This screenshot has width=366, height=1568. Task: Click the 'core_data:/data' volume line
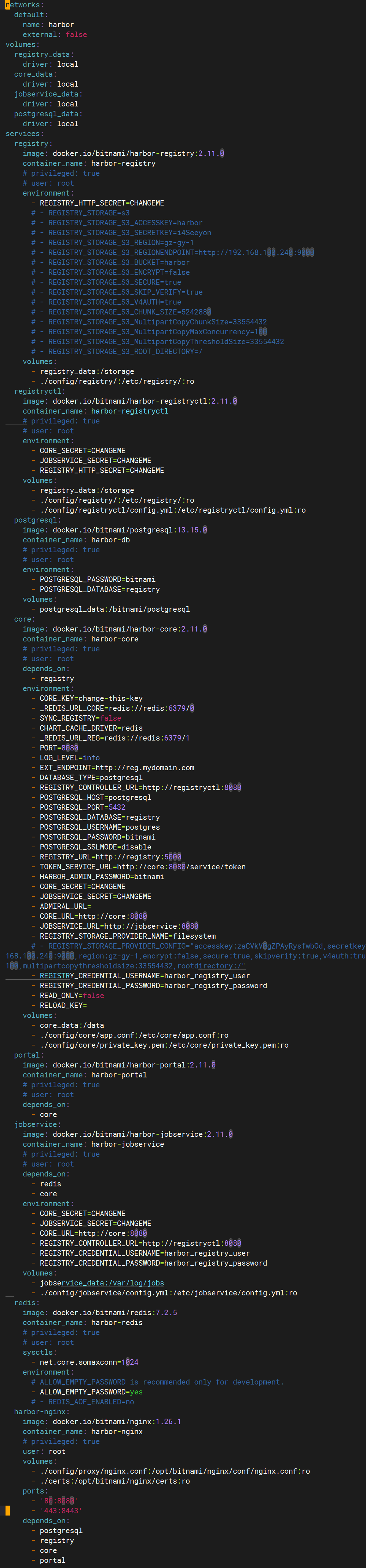click(67, 1026)
